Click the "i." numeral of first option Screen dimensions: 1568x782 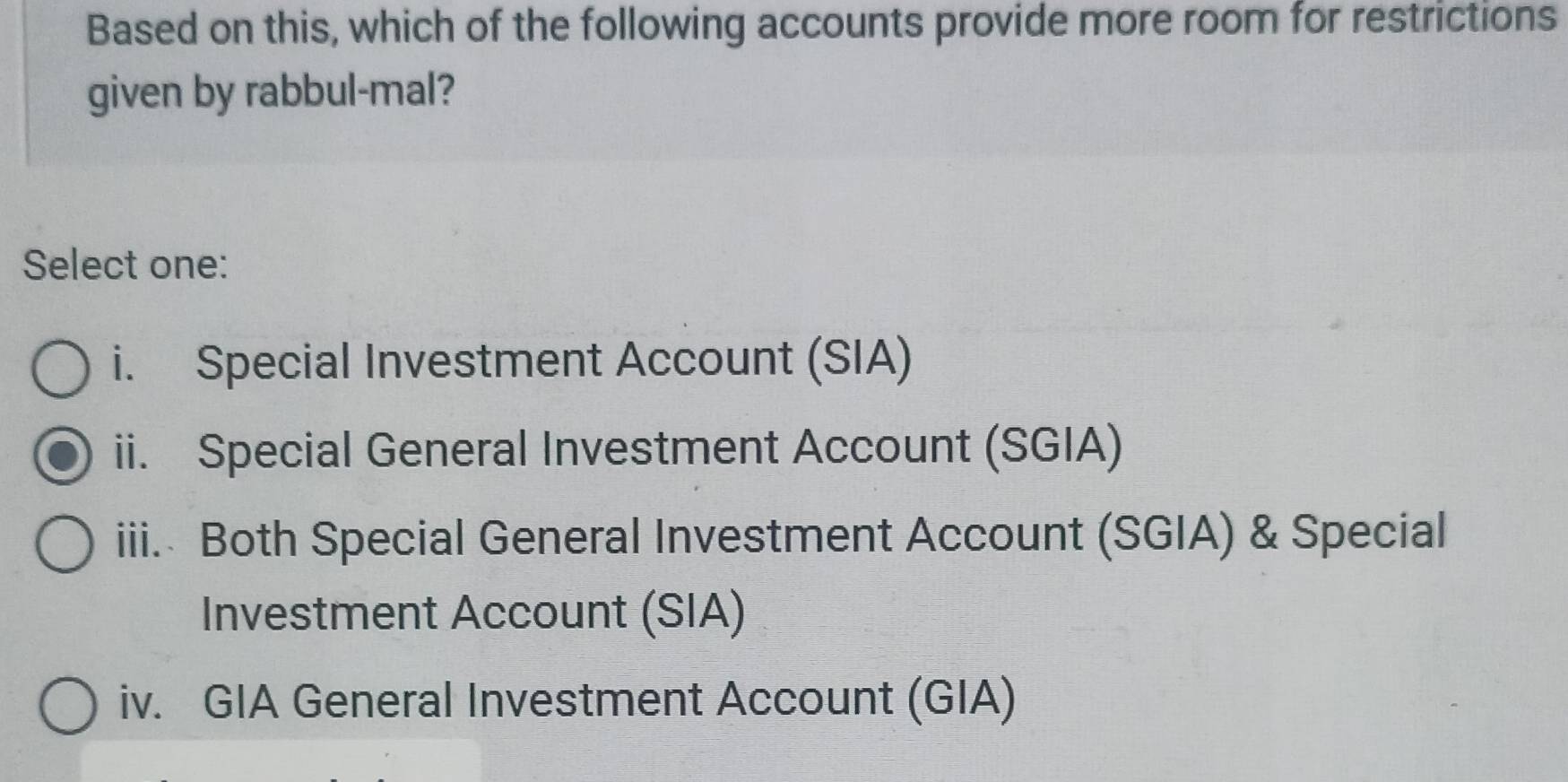pos(124,365)
